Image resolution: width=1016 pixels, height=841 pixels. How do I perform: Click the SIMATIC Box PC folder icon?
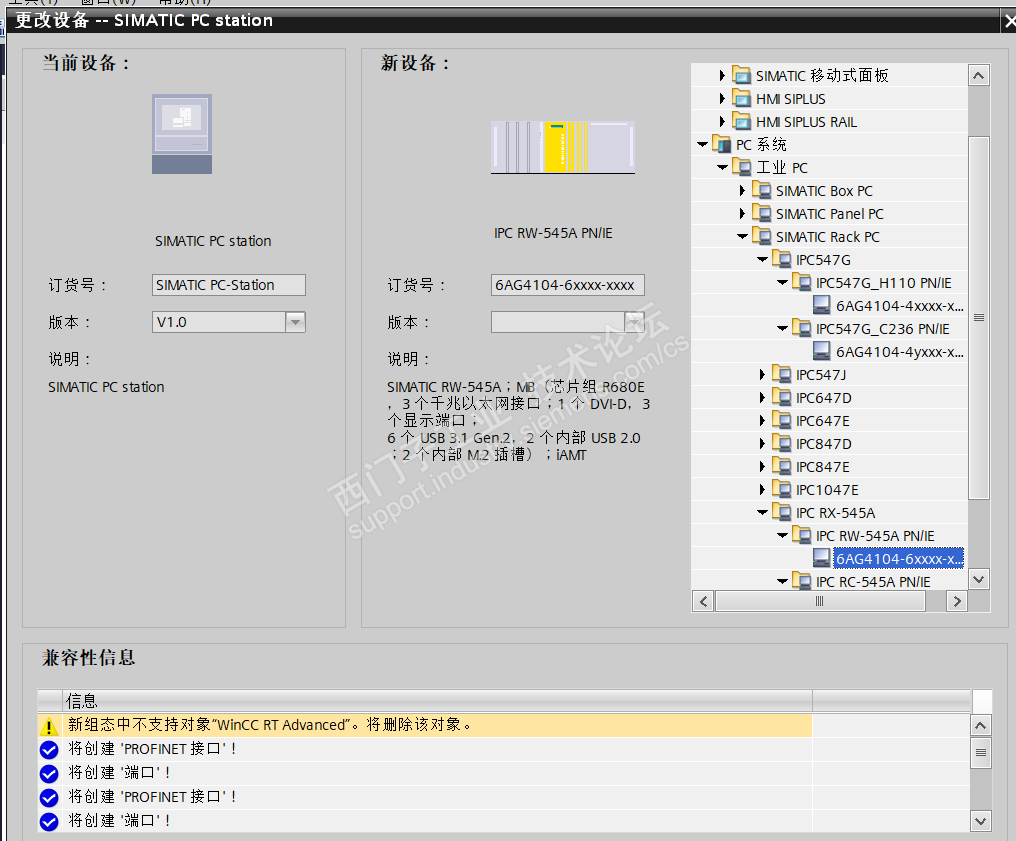point(761,190)
